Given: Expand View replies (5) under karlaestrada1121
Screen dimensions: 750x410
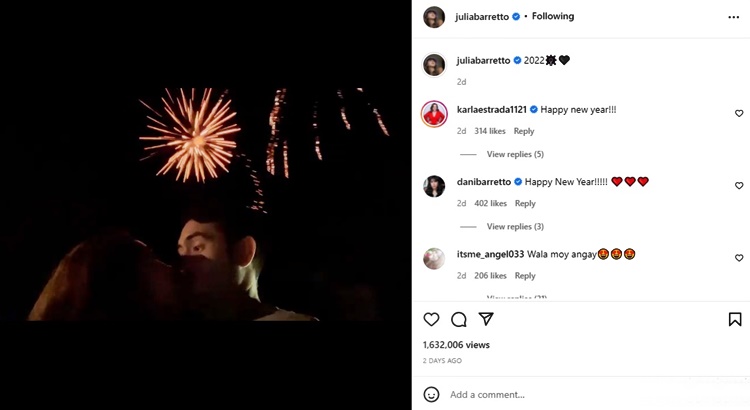Looking at the screenshot, I should pyautogui.click(x=514, y=154).
